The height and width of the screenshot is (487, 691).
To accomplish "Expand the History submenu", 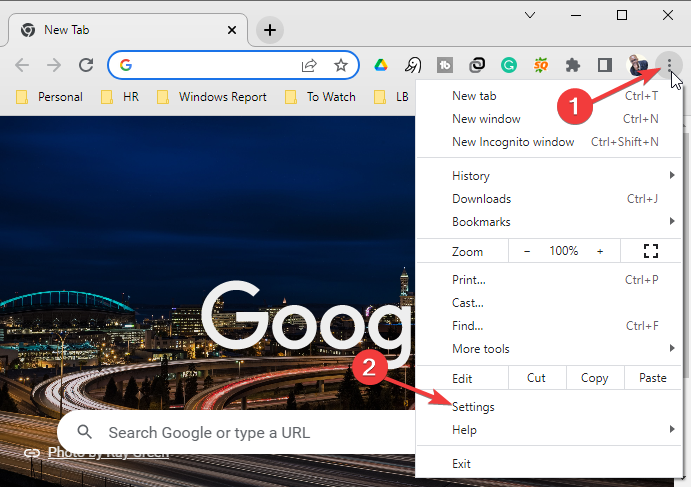I will click(549, 176).
